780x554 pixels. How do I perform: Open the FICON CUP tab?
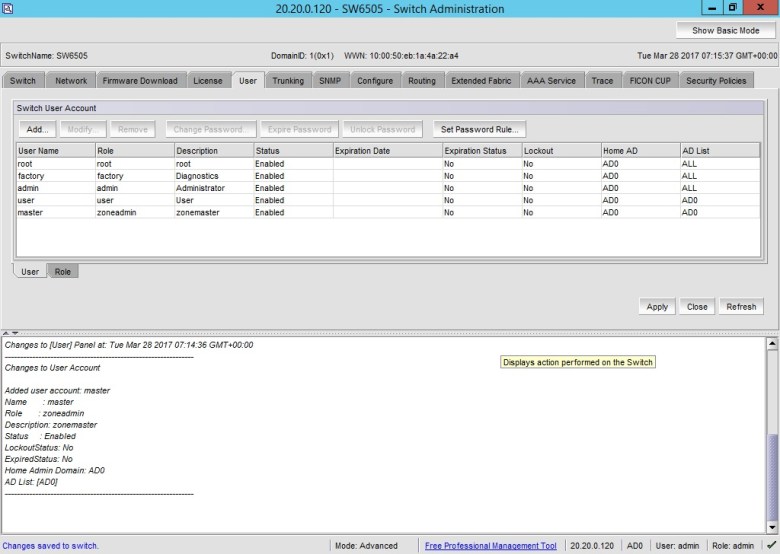click(650, 81)
